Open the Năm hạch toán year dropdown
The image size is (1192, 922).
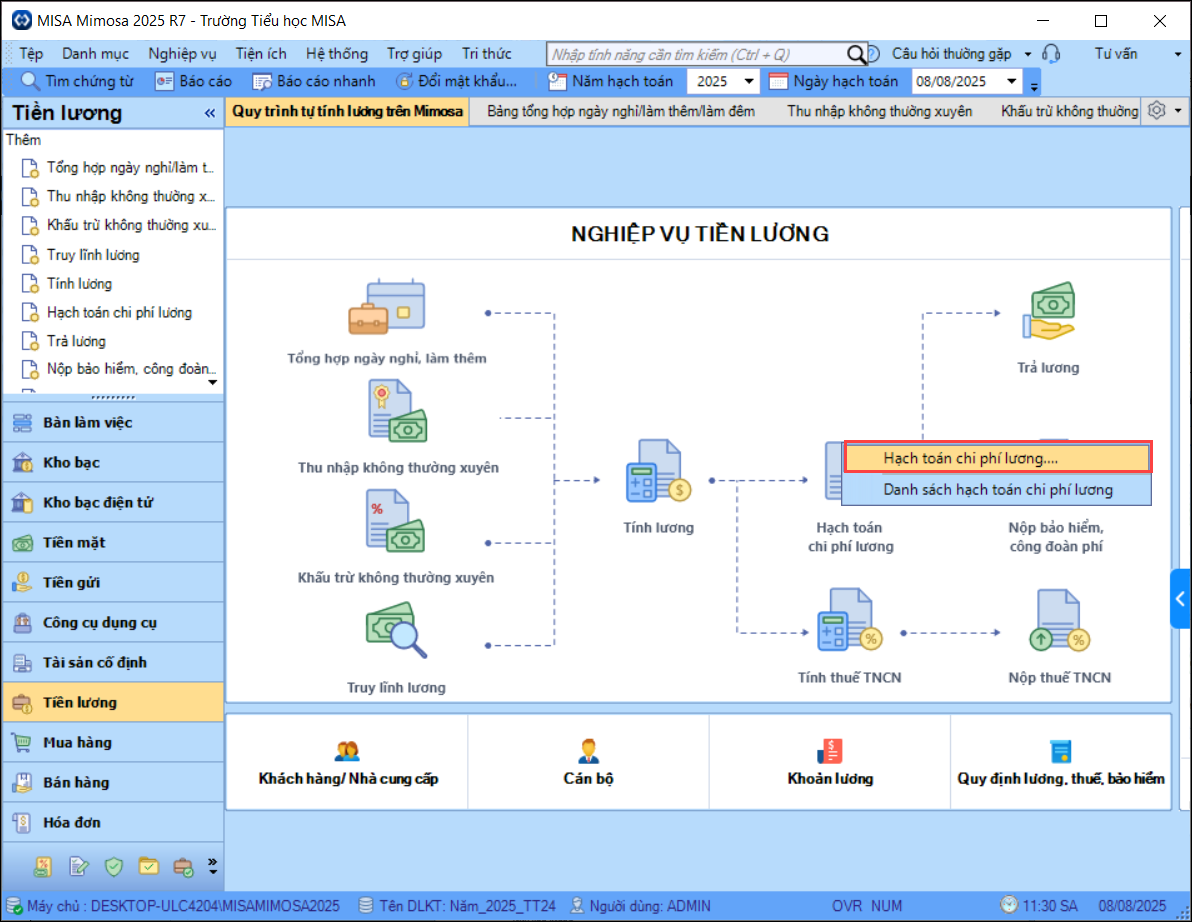pos(749,81)
